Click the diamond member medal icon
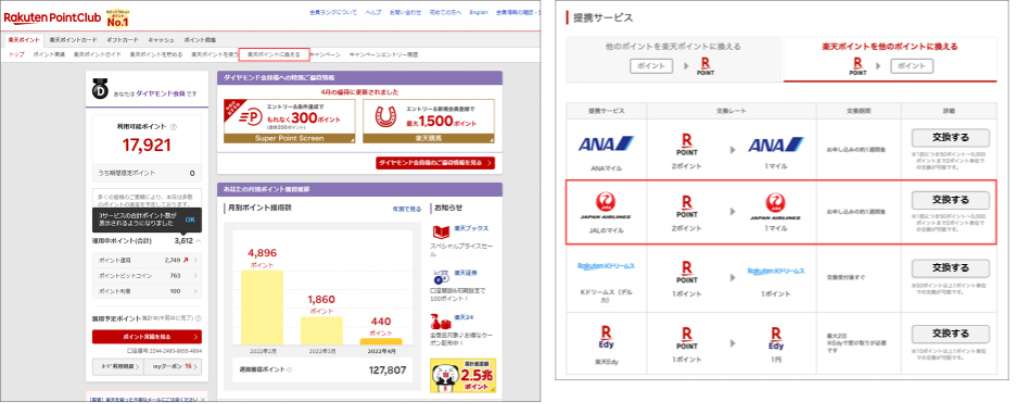The image size is (1018, 404). (x=98, y=88)
